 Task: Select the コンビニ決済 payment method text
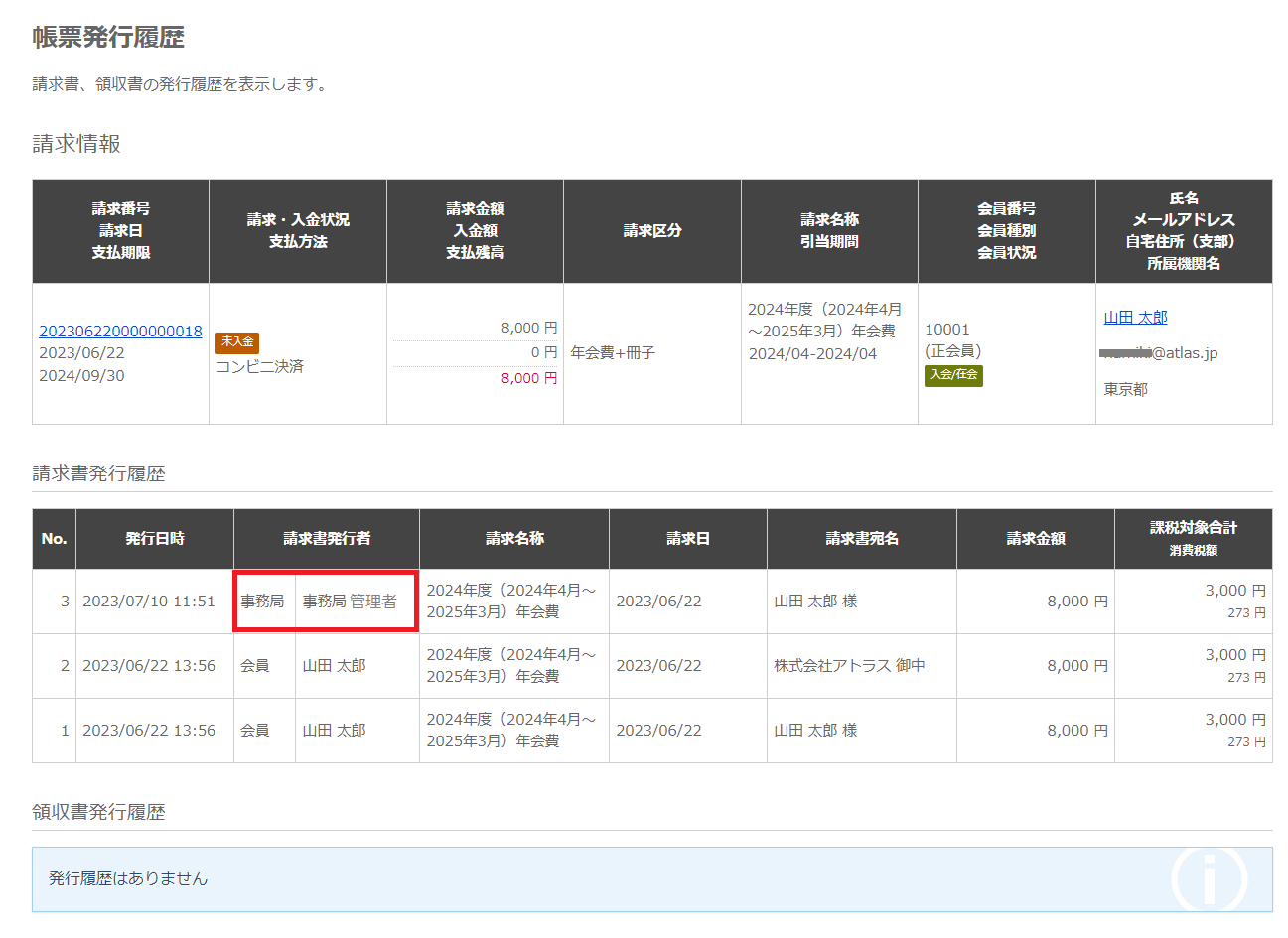click(x=260, y=367)
